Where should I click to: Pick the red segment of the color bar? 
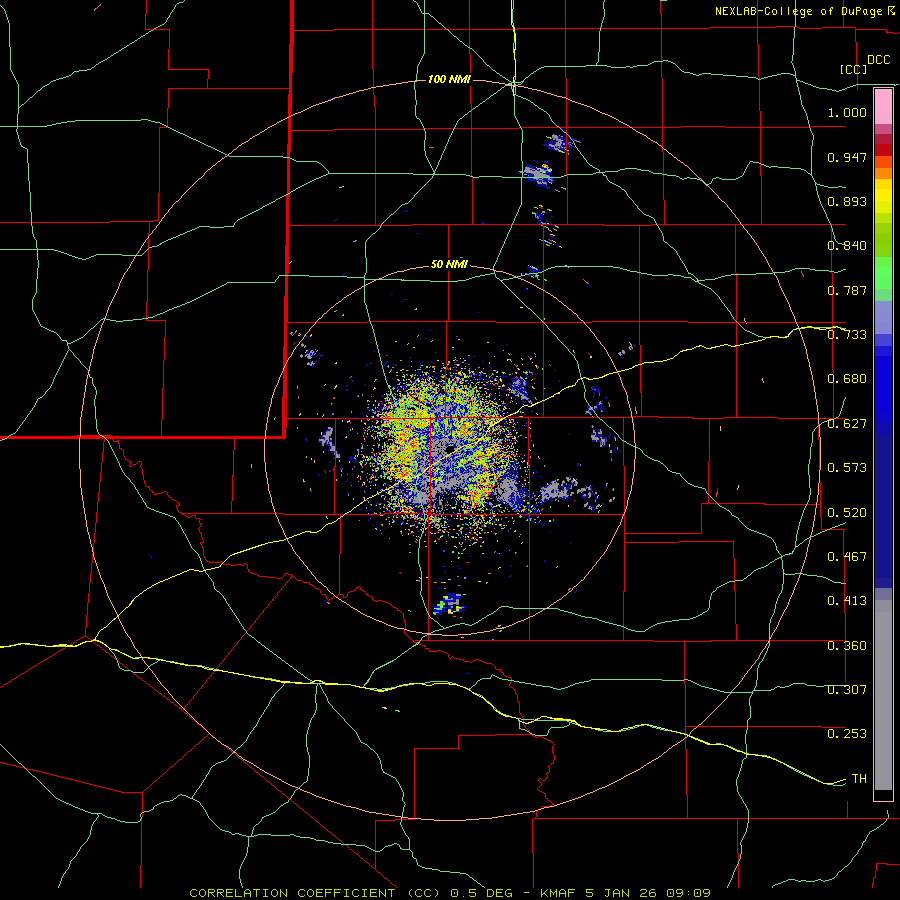(883, 150)
